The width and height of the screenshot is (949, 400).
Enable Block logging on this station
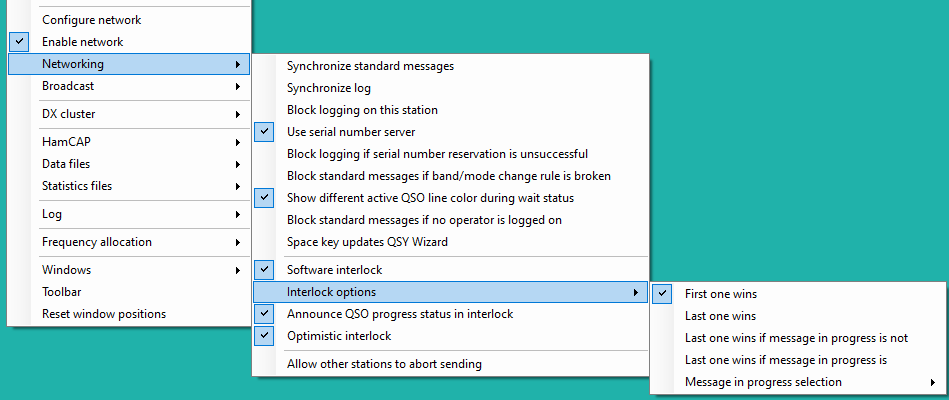[x=450, y=110]
